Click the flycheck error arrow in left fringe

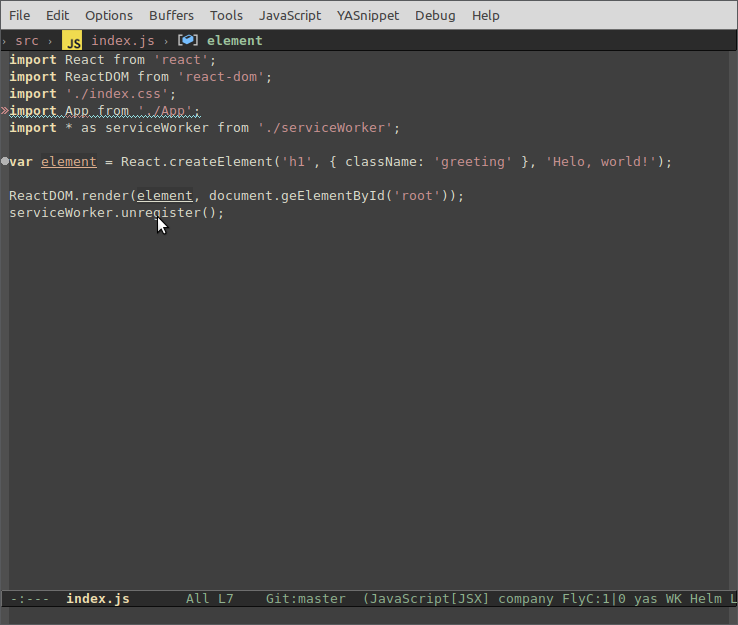click(5, 111)
